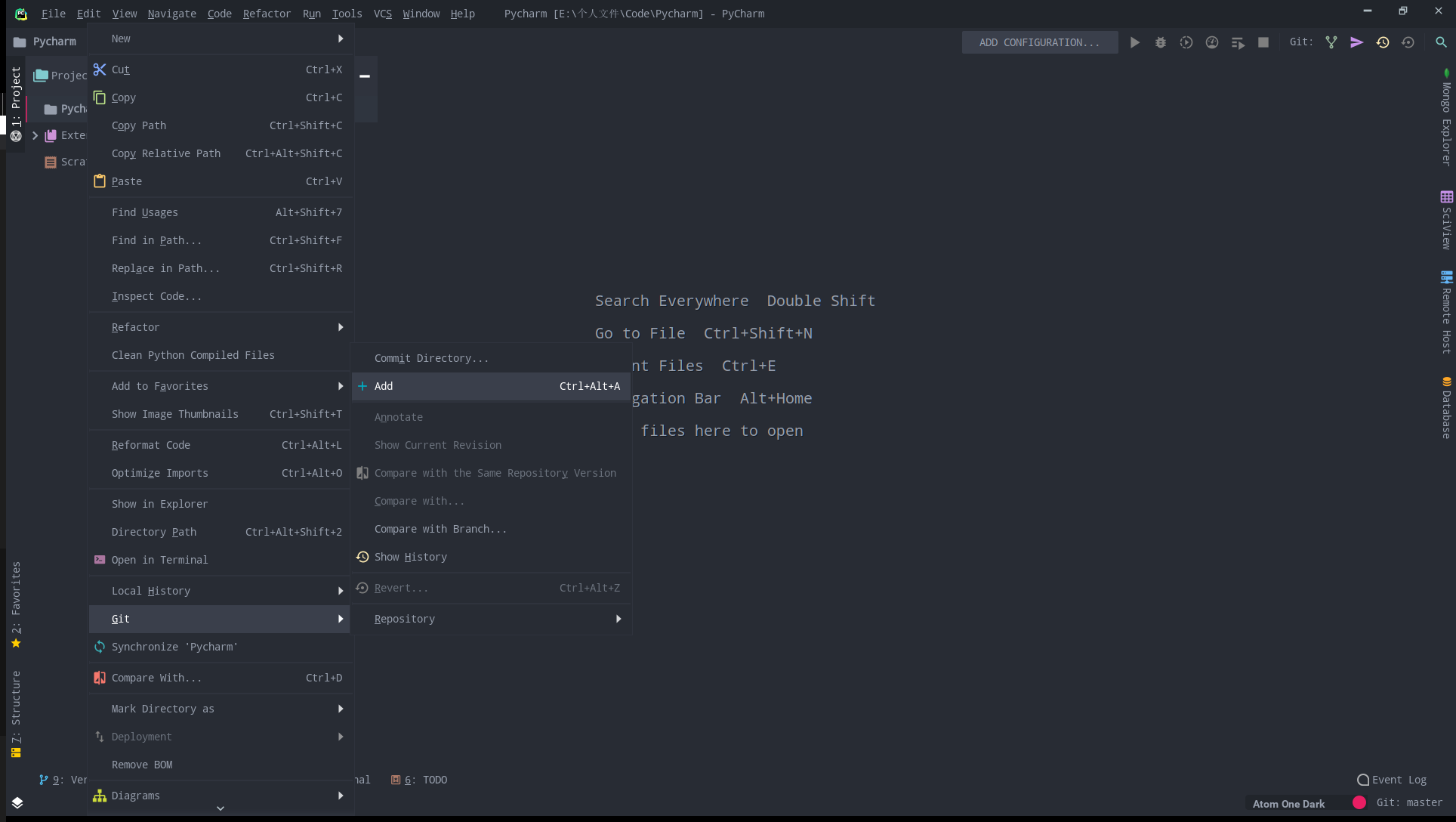
Task: Click the Coverage run icon
Action: 1186,42
